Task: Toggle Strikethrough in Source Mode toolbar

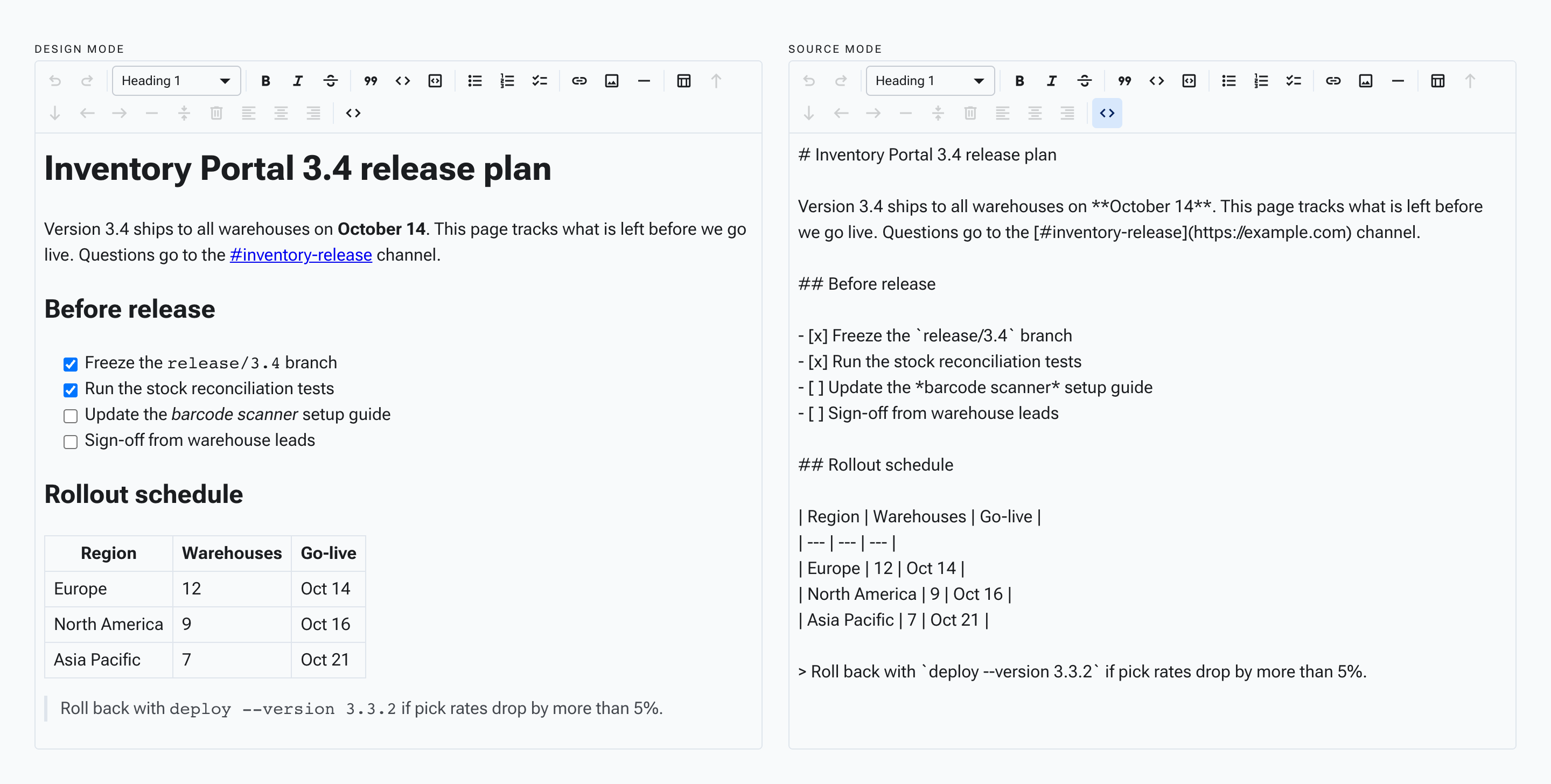Action: point(1085,81)
